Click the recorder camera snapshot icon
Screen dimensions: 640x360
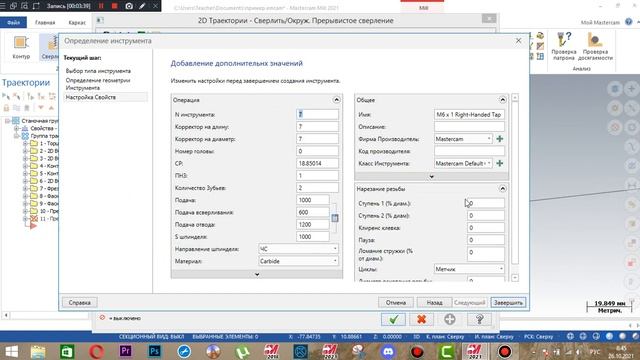click(129, 6)
